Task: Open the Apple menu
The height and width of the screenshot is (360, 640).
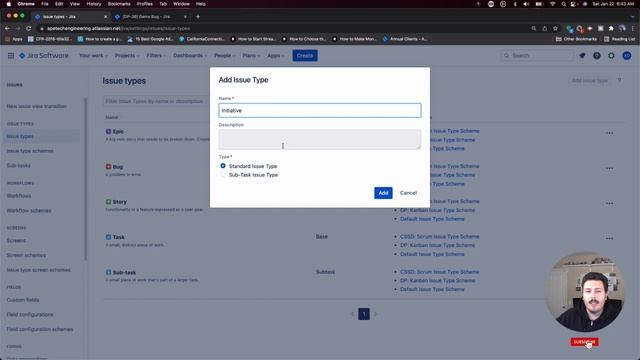Action: (x=9, y=4)
